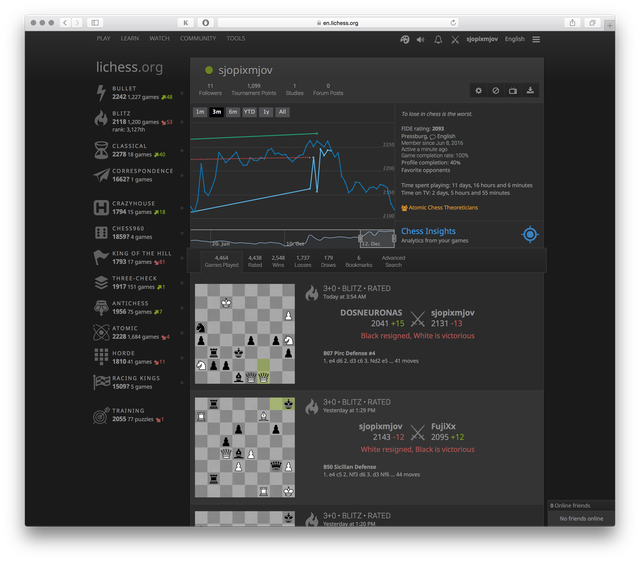Expand the Correspondence row arrow
Screen dimensions: 640x562
coord(182,175)
